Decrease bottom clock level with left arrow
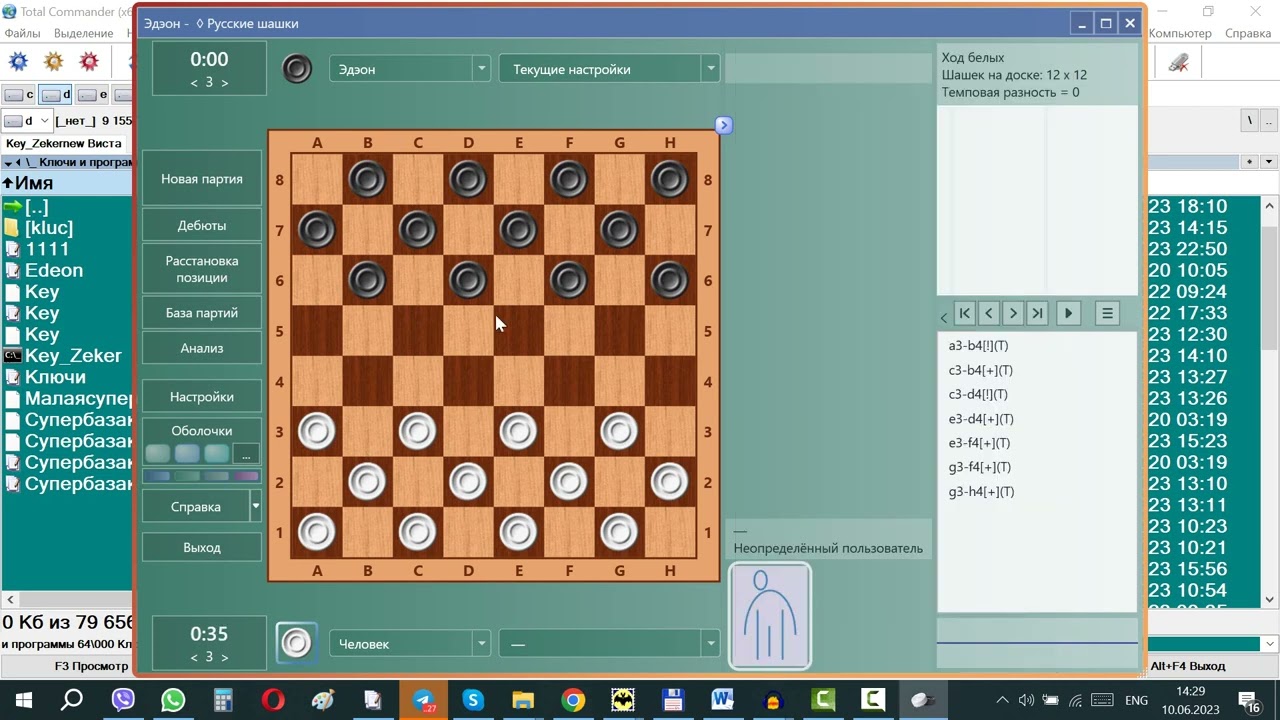 coord(194,658)
